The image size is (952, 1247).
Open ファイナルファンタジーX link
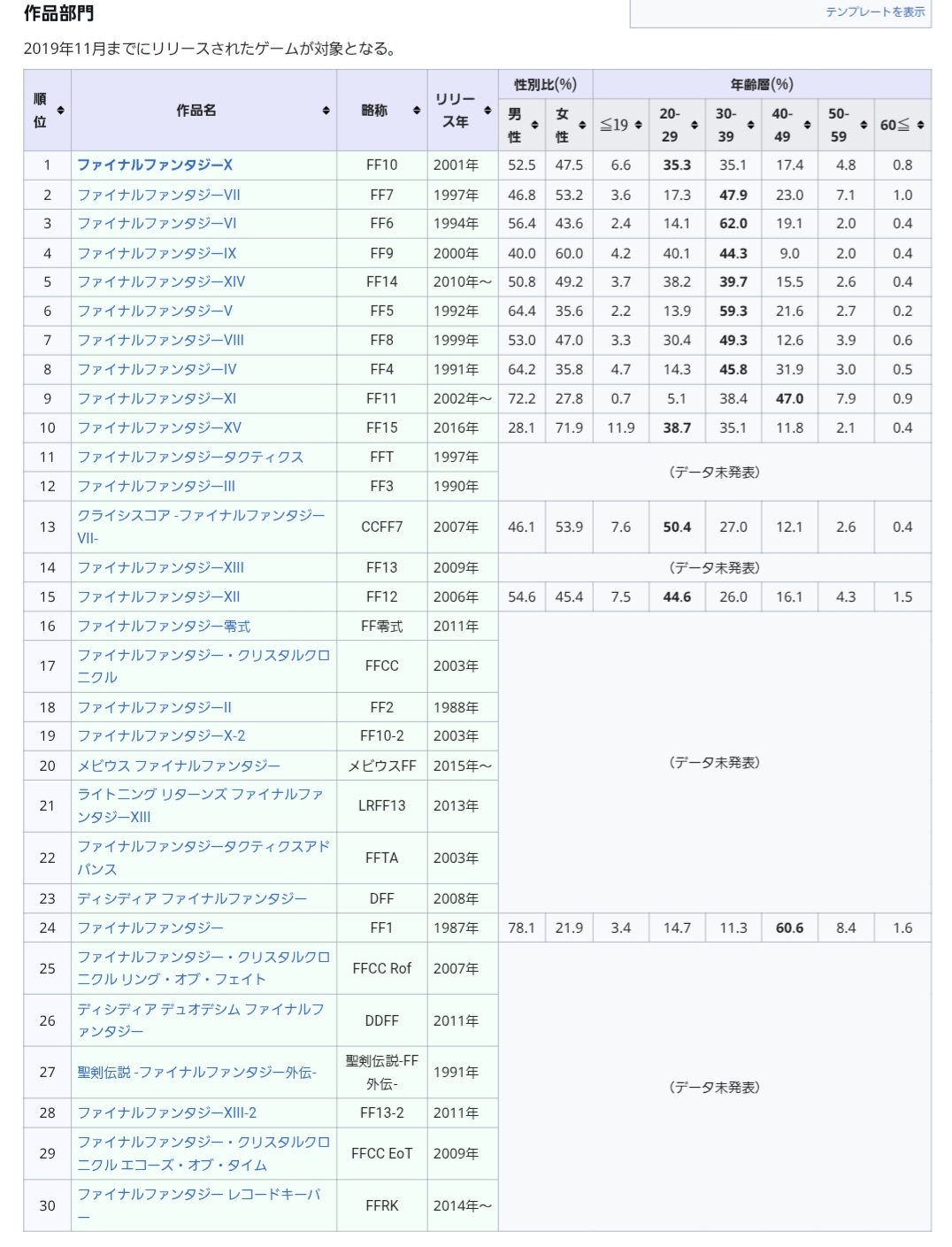pos(155,165)
